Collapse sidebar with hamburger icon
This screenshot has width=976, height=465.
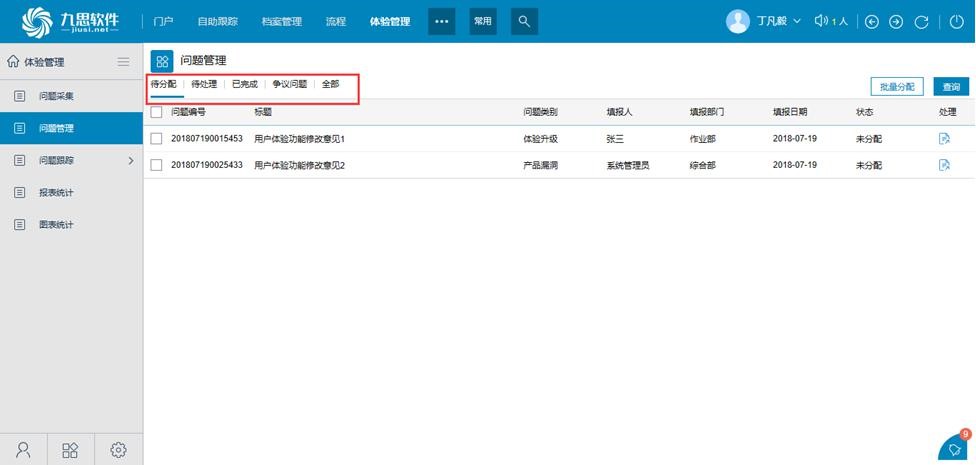pos(124,62)
